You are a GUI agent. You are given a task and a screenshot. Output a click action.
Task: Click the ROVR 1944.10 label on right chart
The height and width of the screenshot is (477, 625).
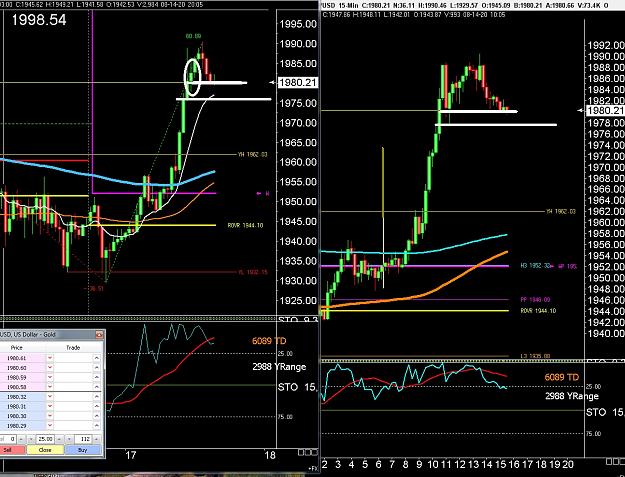(x=538, y=311)
